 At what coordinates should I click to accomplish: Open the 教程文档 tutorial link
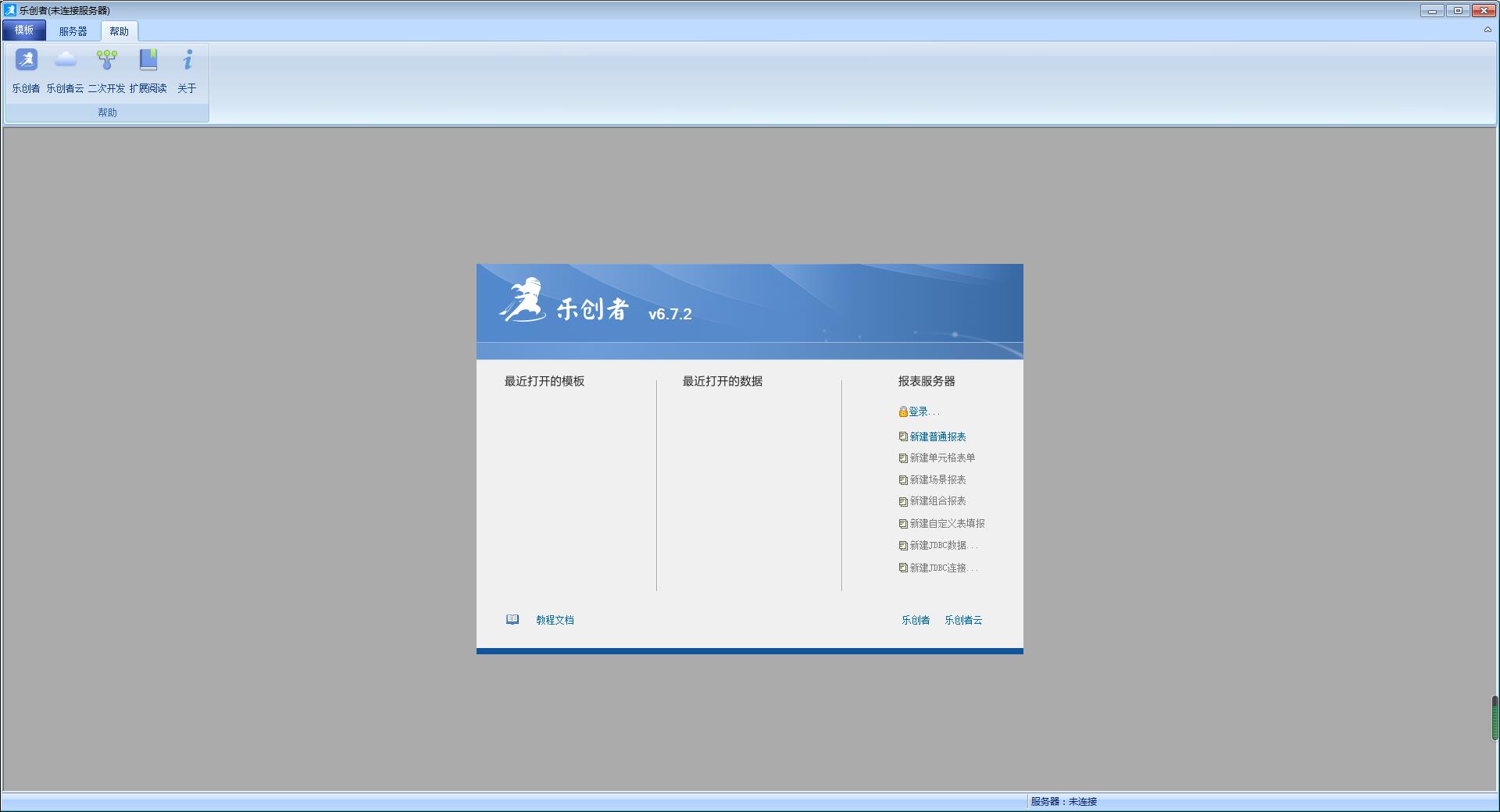click(555, 621)
